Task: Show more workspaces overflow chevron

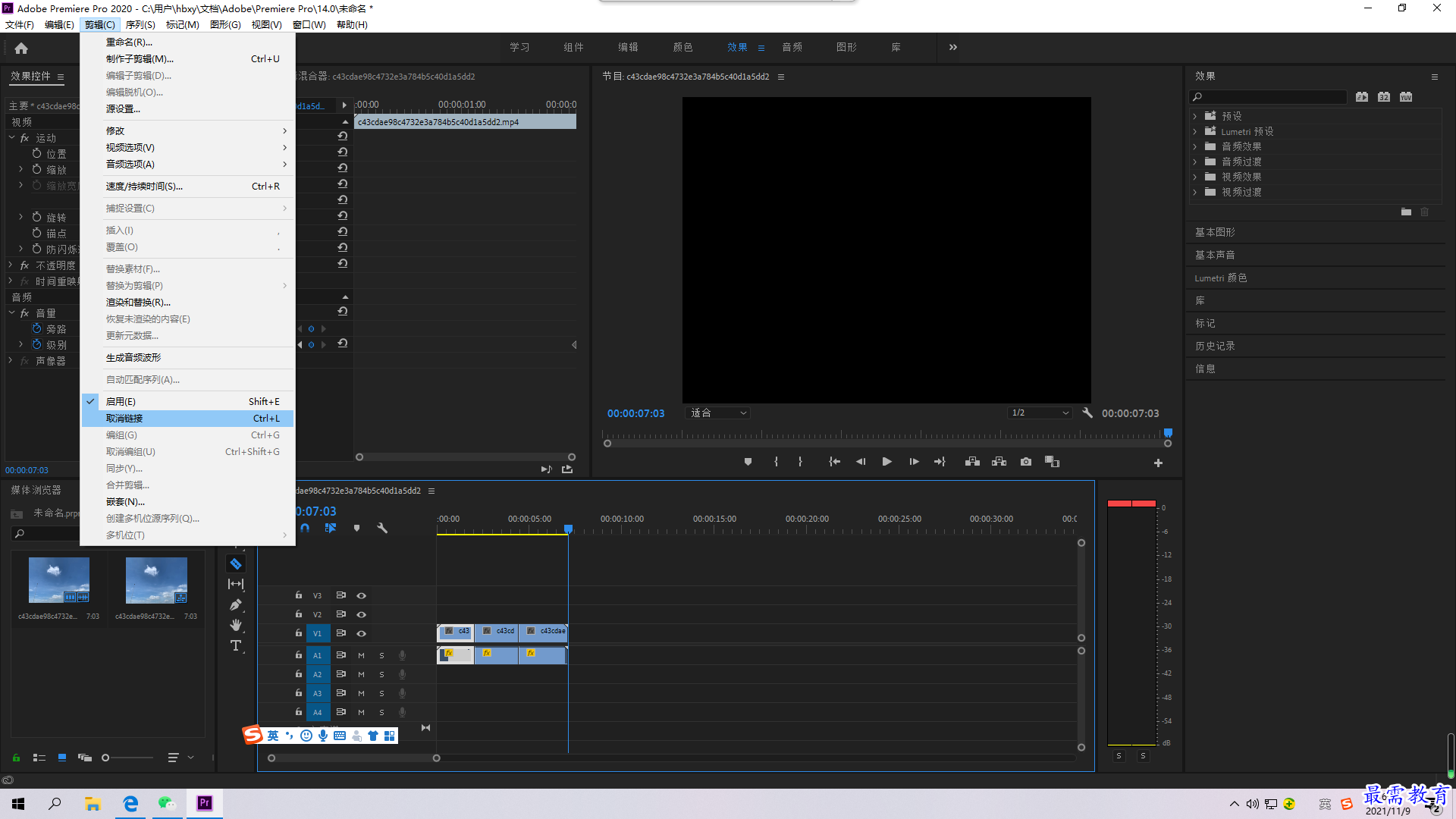Action: point(953,47)
